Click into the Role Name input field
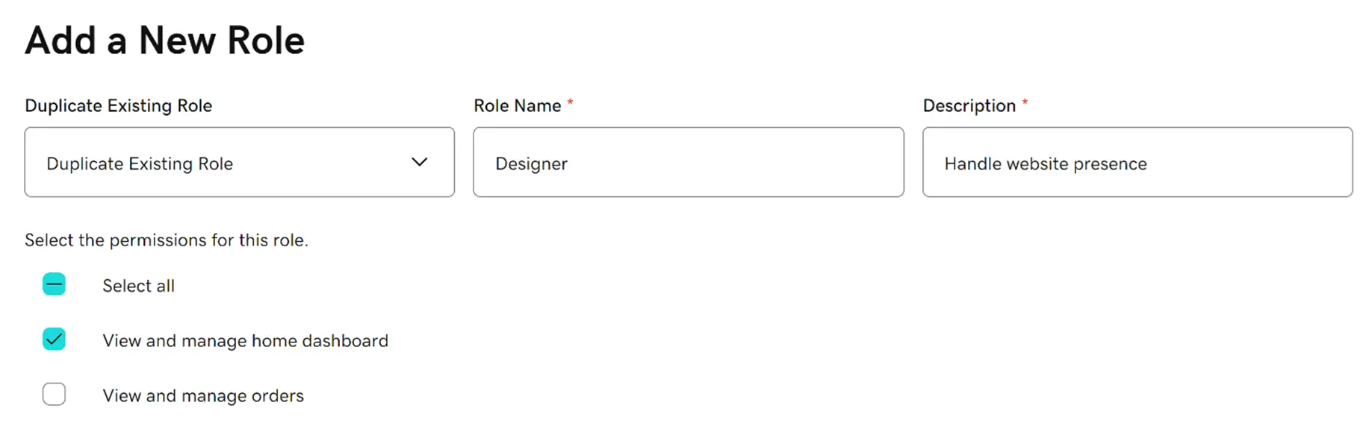The image size is (1366, 421). (x=688, y=162)
